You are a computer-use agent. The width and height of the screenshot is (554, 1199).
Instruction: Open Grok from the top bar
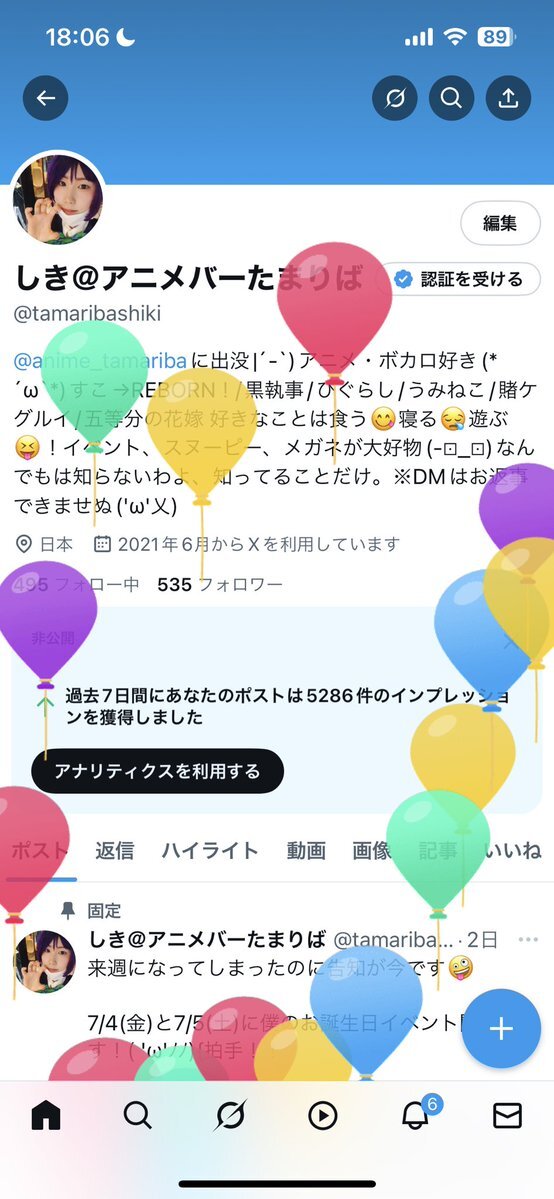point(395,98)
